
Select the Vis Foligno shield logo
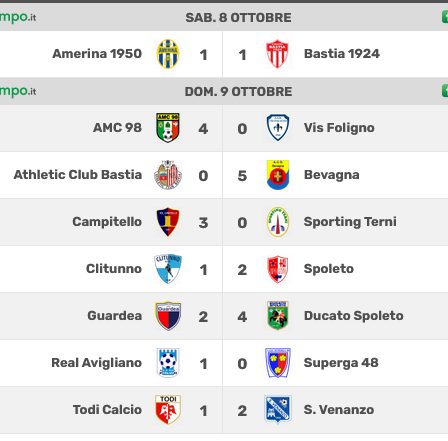[x=278, y=128]
